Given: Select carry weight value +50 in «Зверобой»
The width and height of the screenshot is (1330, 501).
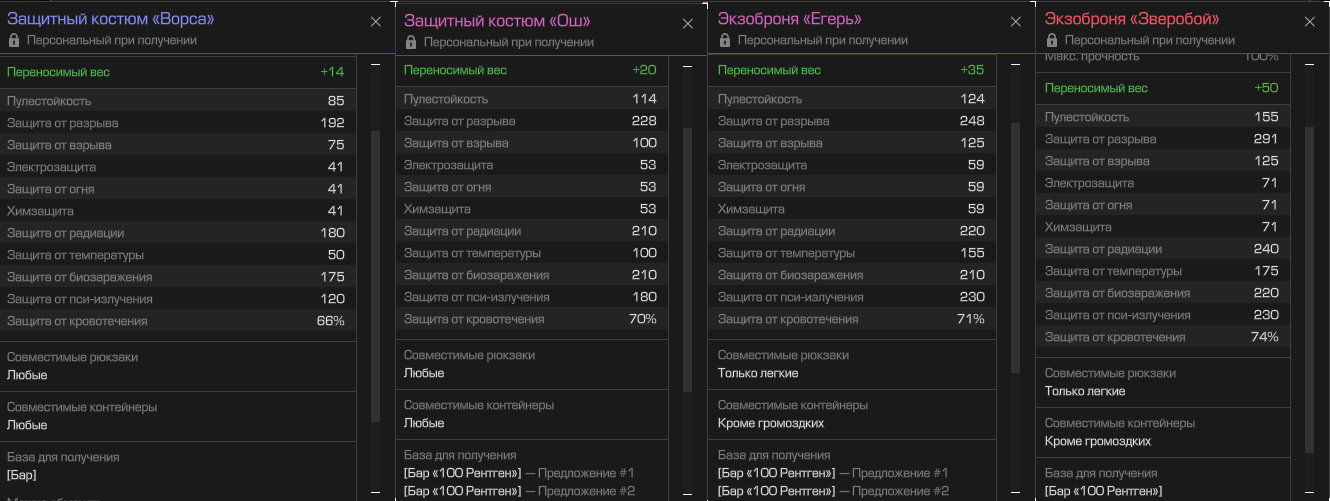Looking at the screenshot, I should (1266, 88).
